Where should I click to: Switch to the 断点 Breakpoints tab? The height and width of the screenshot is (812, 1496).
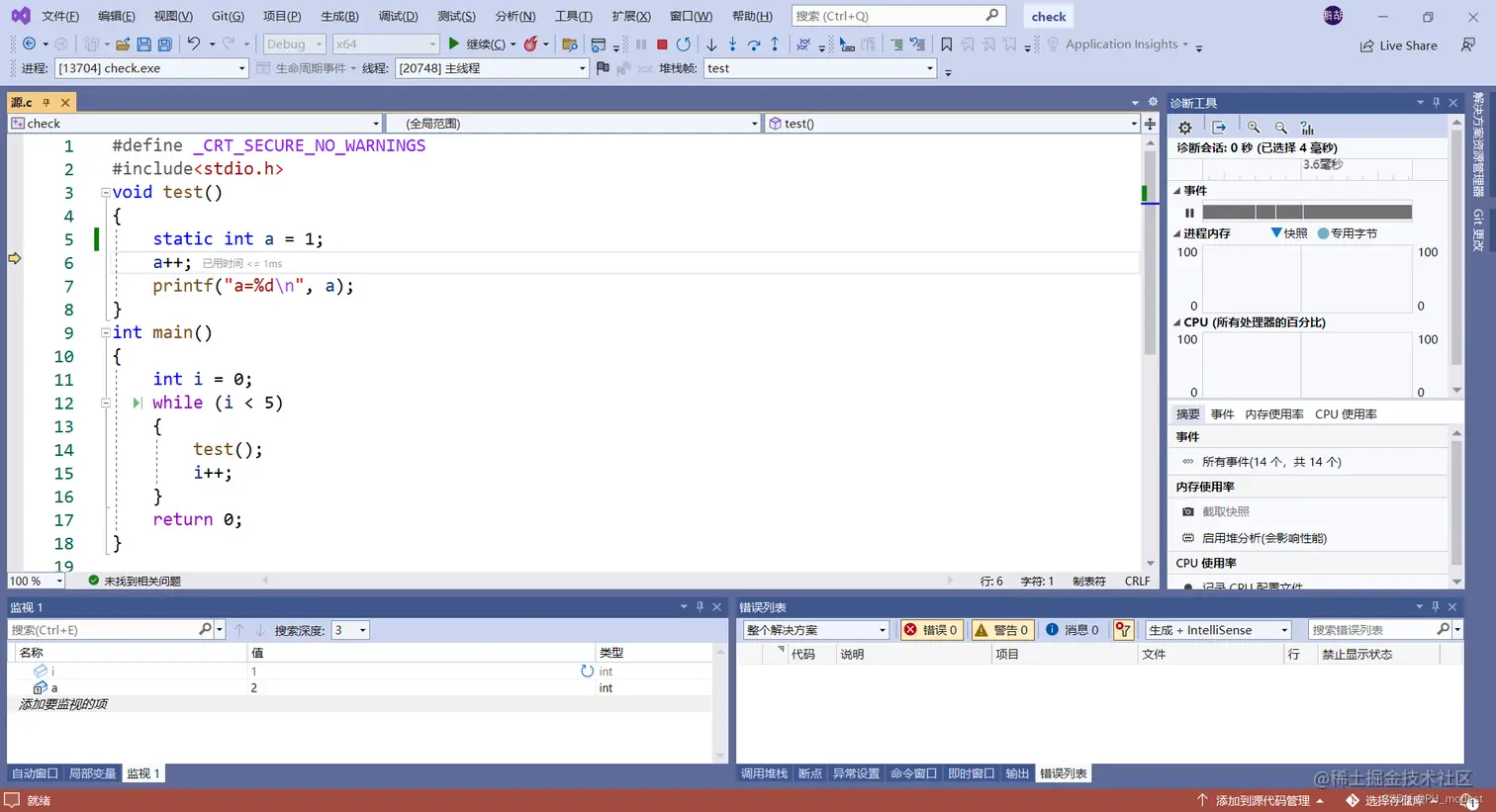click(810, 773)
